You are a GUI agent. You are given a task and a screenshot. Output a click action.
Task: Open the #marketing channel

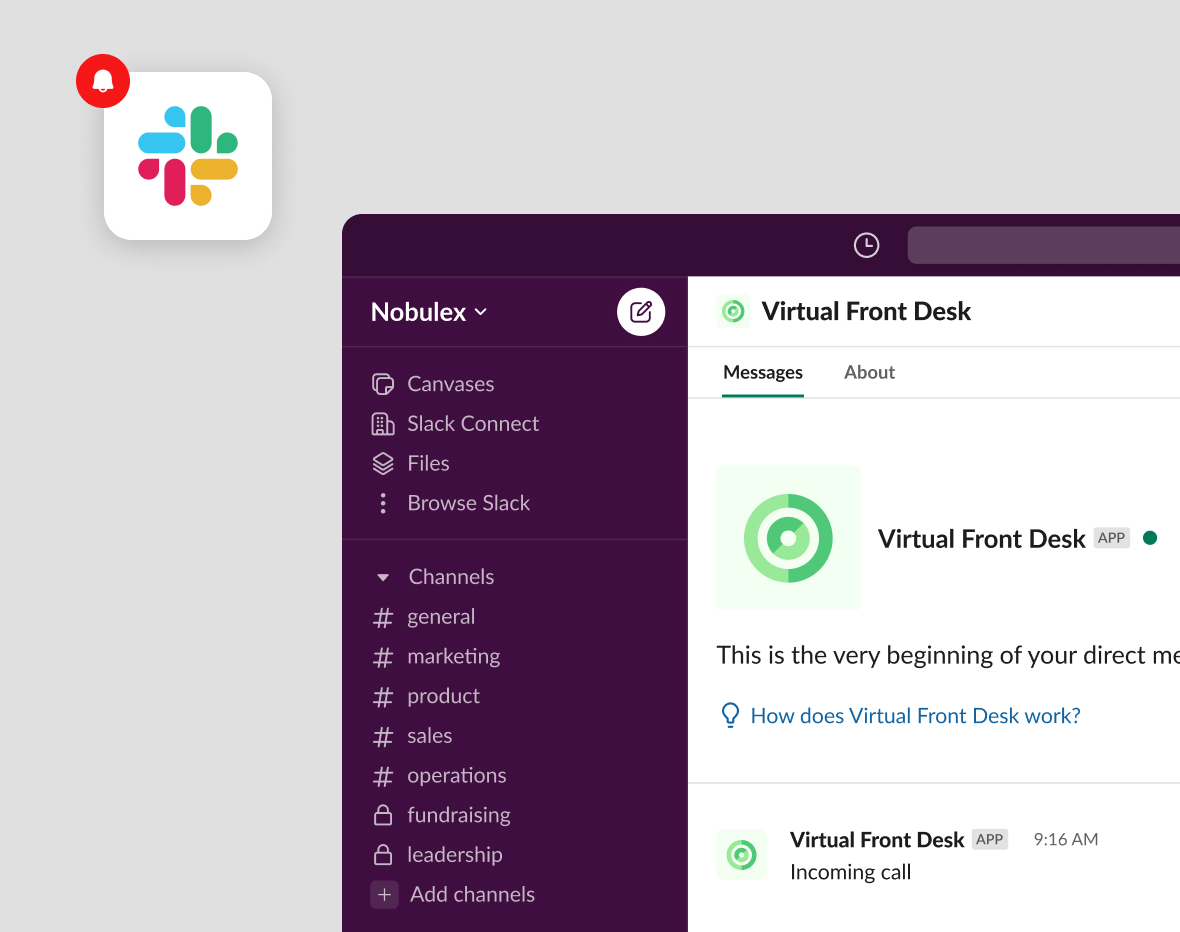pyautogui.click(x=436, y=657)
